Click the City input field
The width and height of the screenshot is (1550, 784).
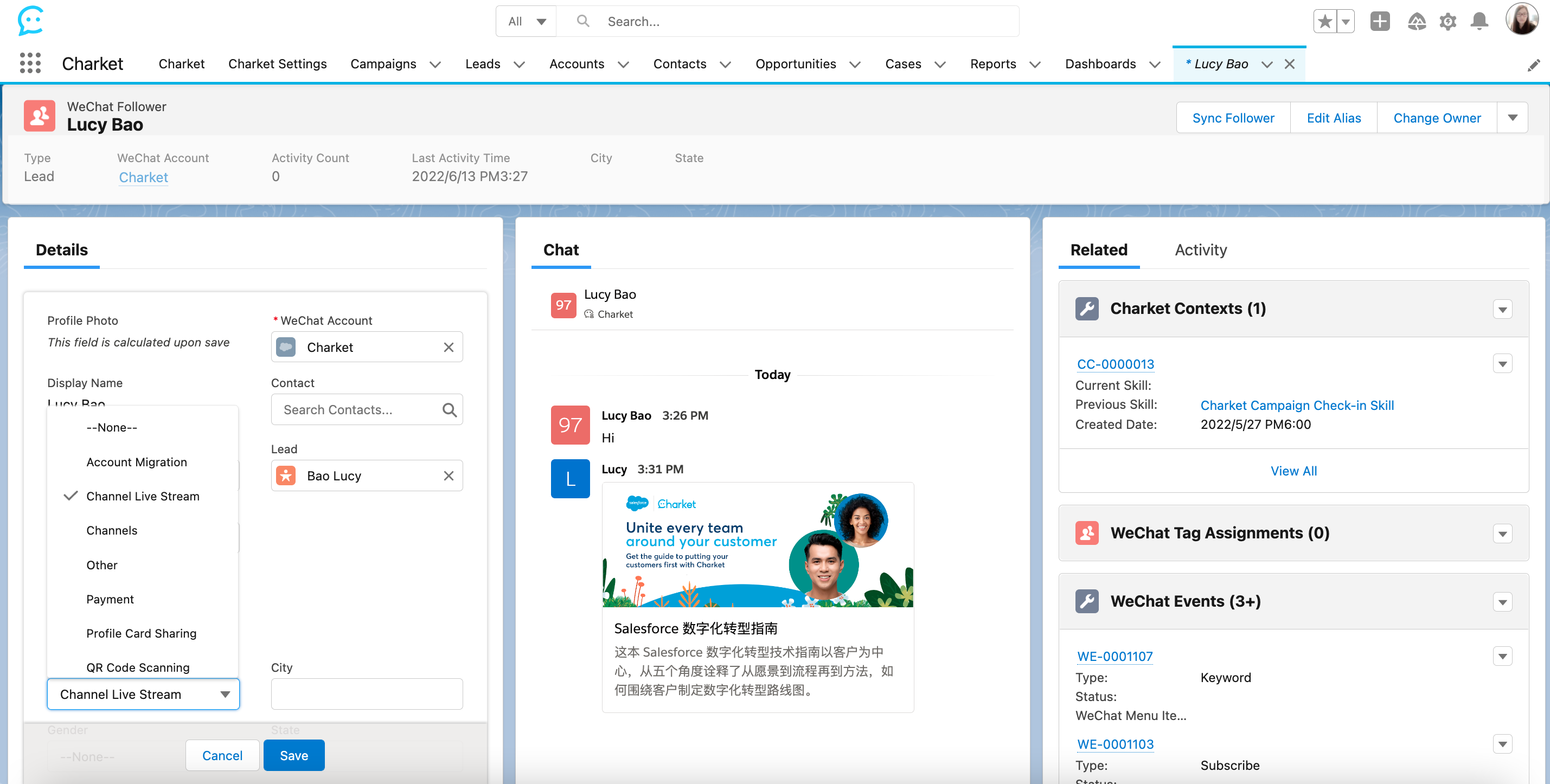click(367, 694)
